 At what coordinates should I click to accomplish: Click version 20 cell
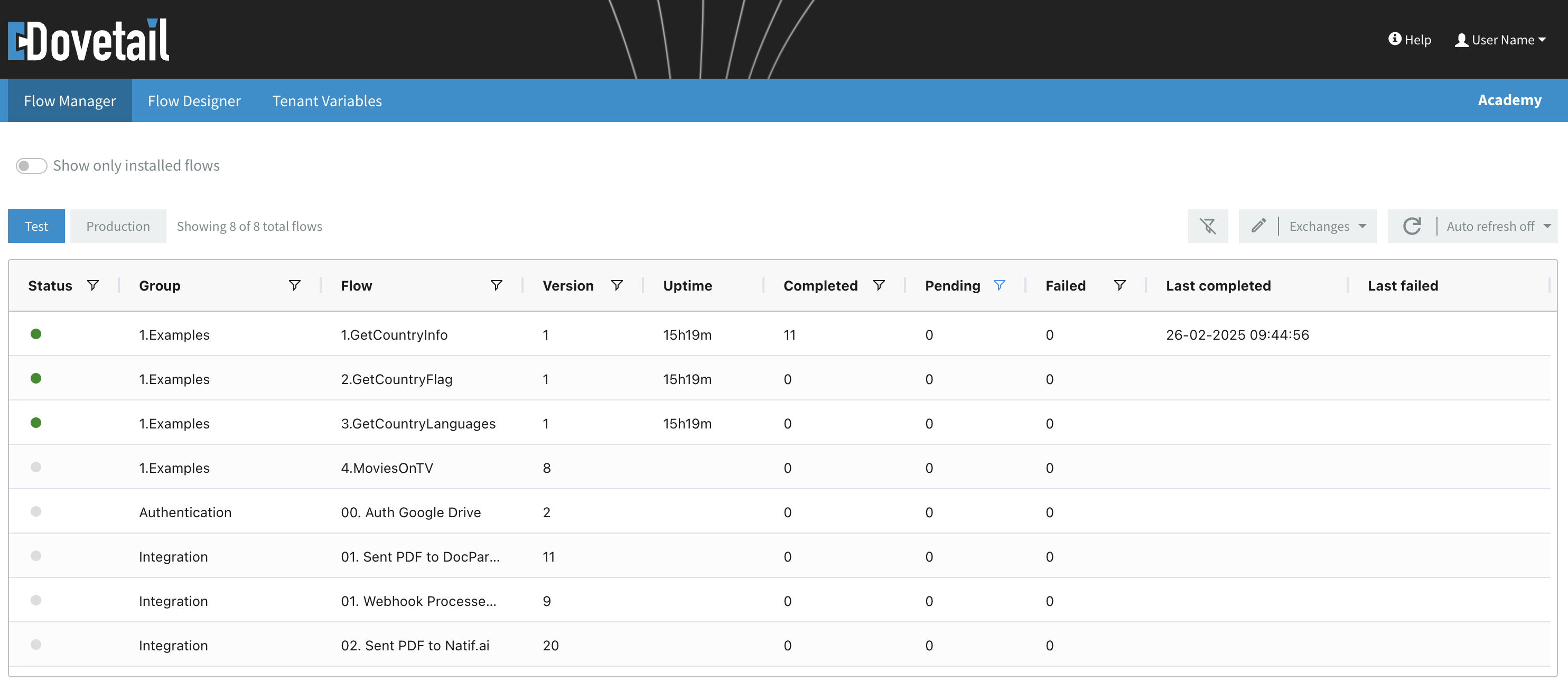click(x=550, y=646)
